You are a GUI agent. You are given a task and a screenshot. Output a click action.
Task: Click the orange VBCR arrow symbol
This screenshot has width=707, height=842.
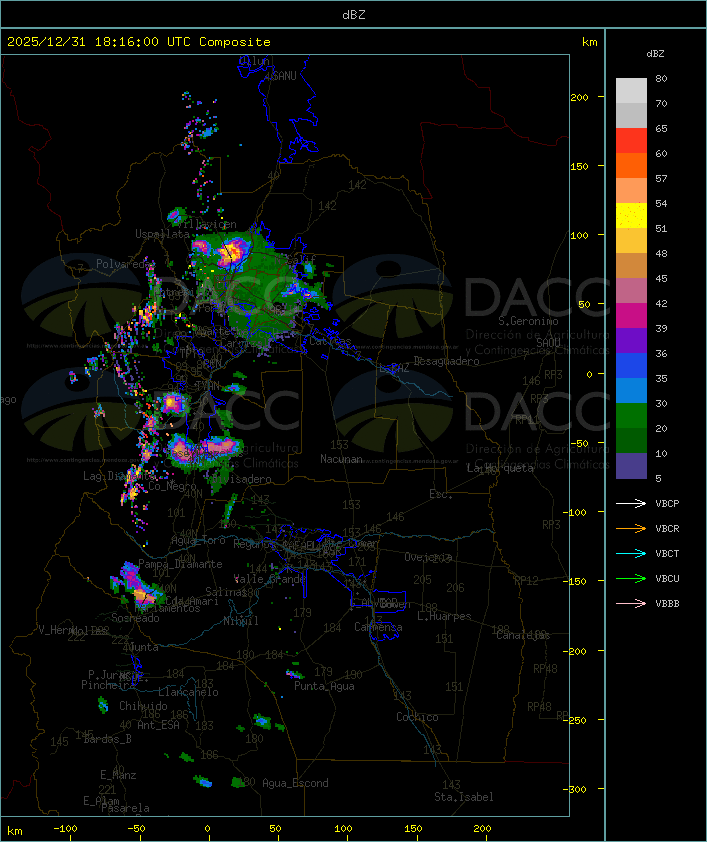coord(631,528)
